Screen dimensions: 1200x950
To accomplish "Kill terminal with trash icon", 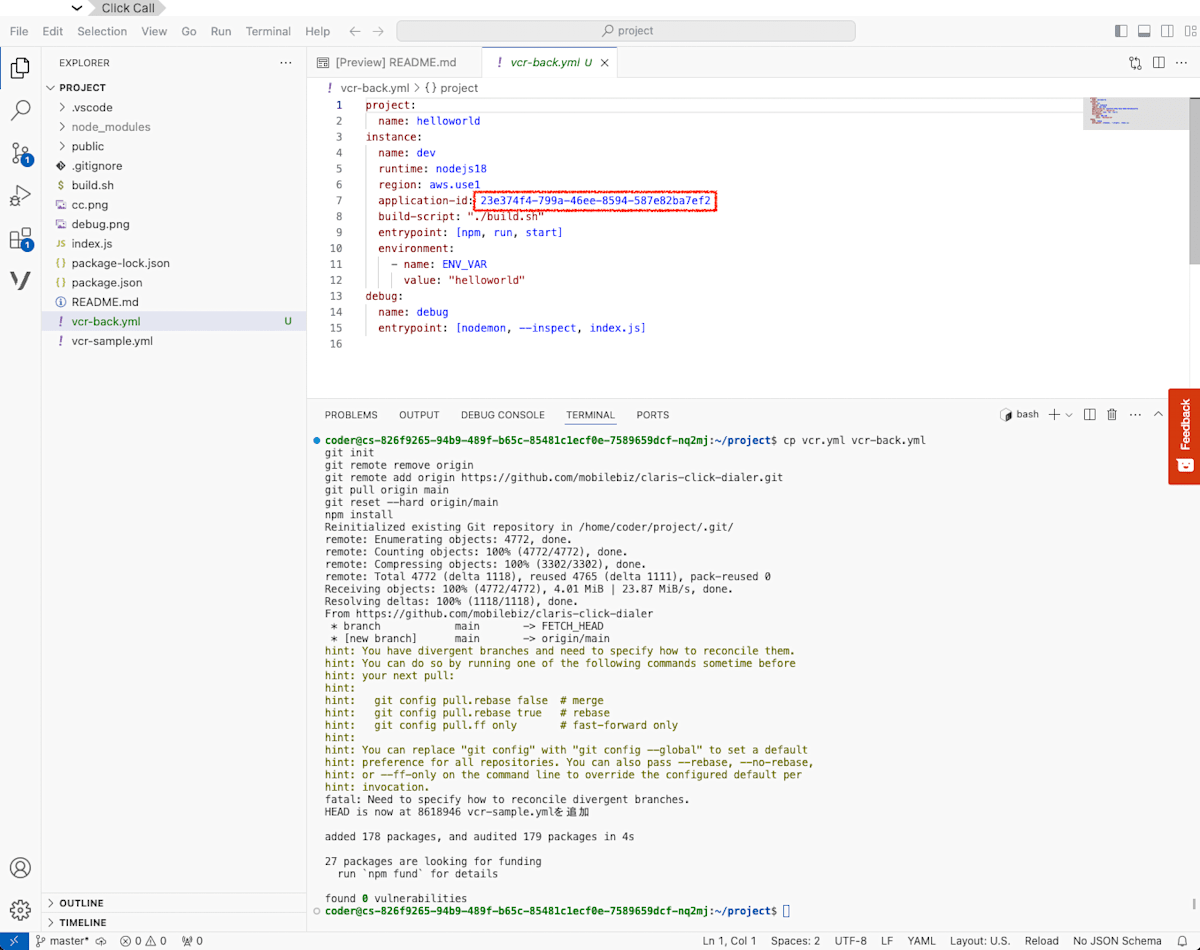I will [1112, 414].
